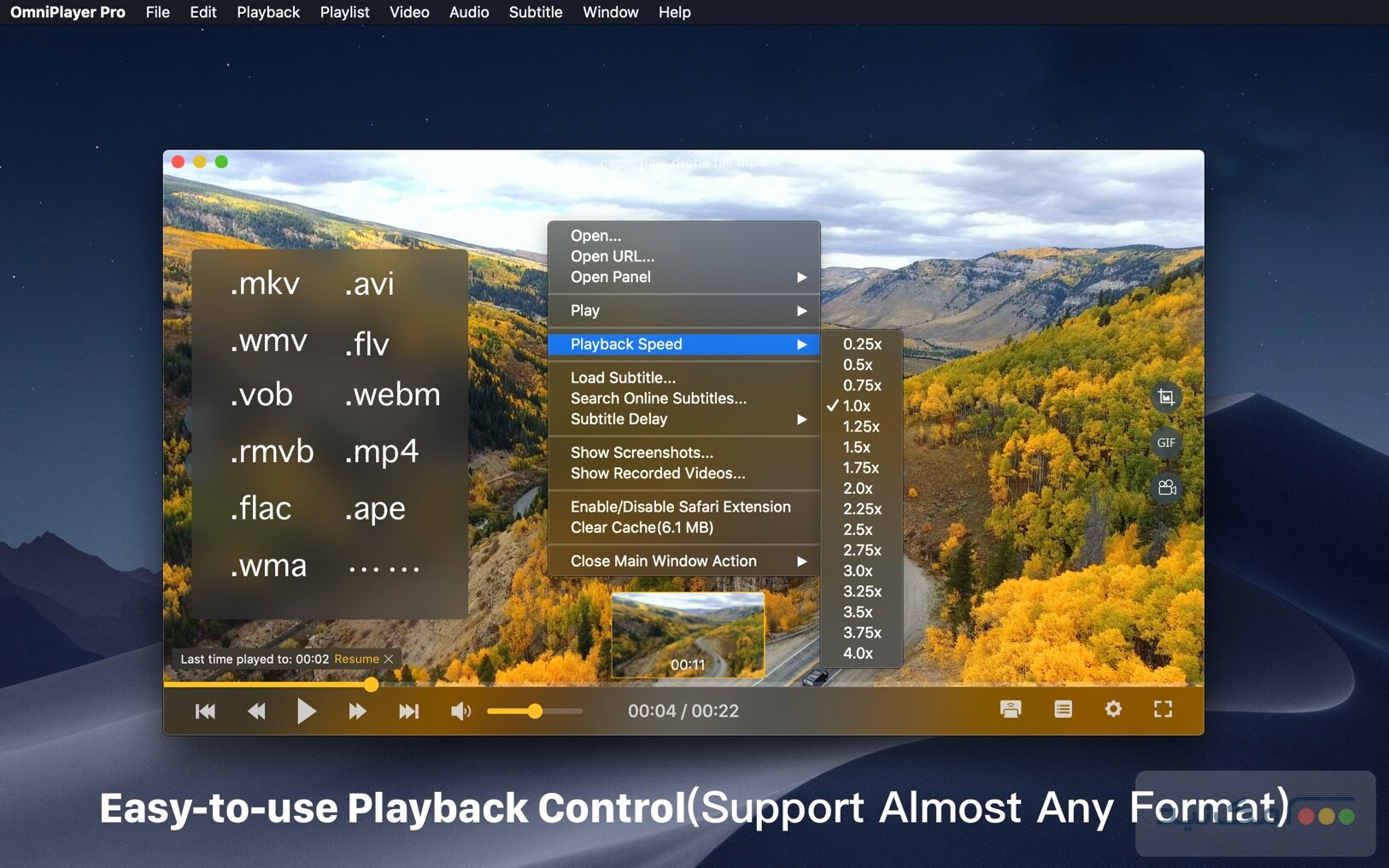Click Resume to continue last playback

click(355, 659)
